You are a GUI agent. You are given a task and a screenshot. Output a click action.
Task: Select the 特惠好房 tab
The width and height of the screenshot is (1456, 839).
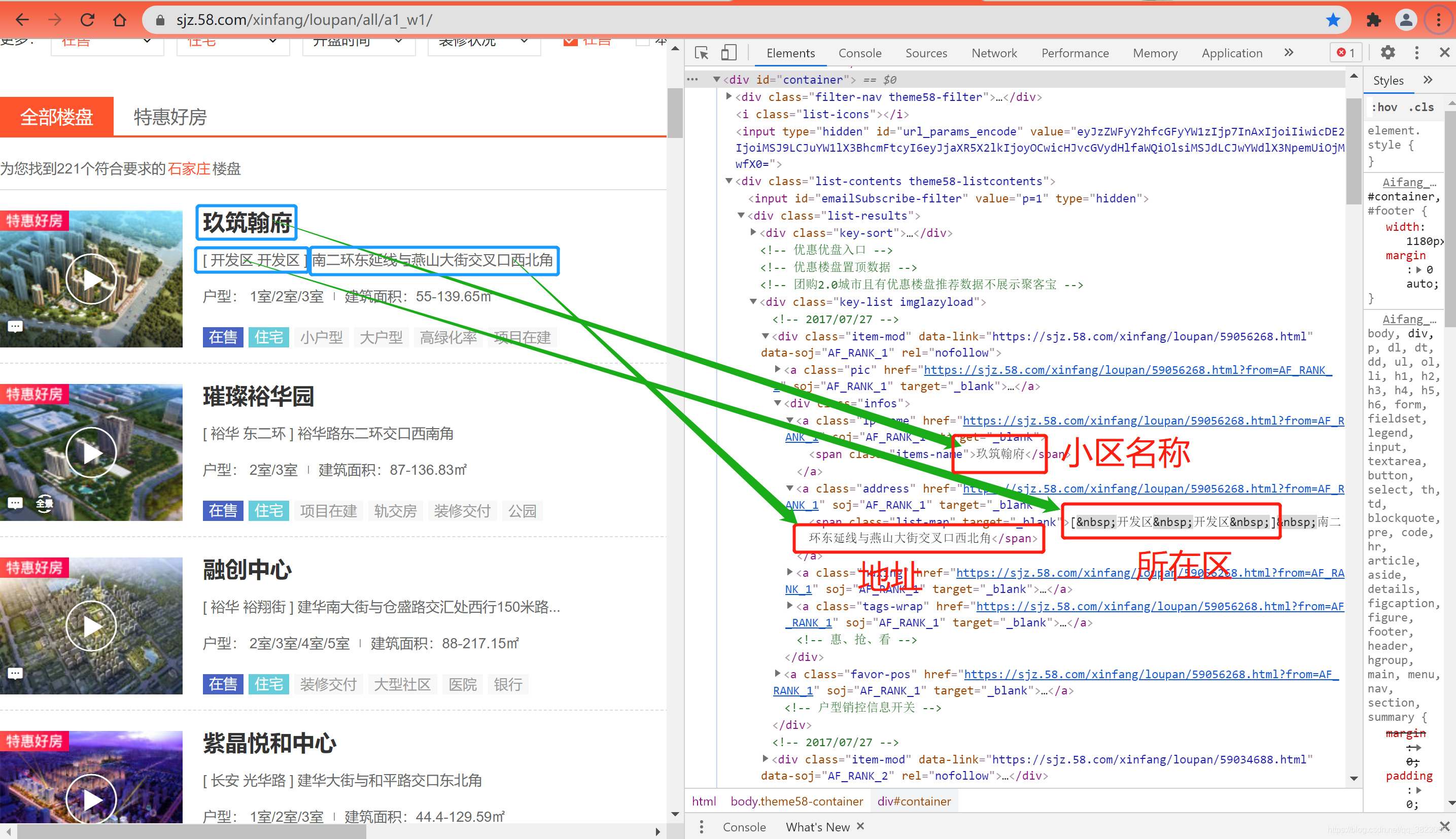tap(170, 117)
